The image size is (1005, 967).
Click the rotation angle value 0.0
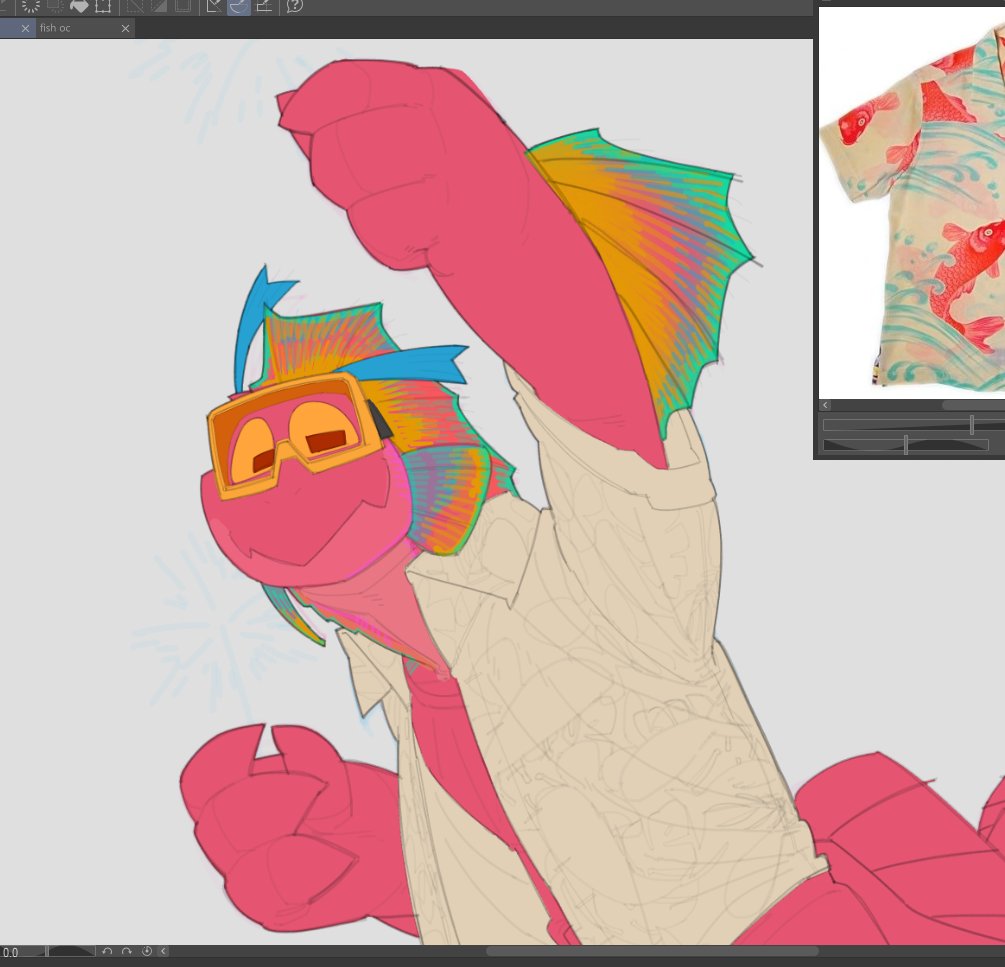click(10, 952)
